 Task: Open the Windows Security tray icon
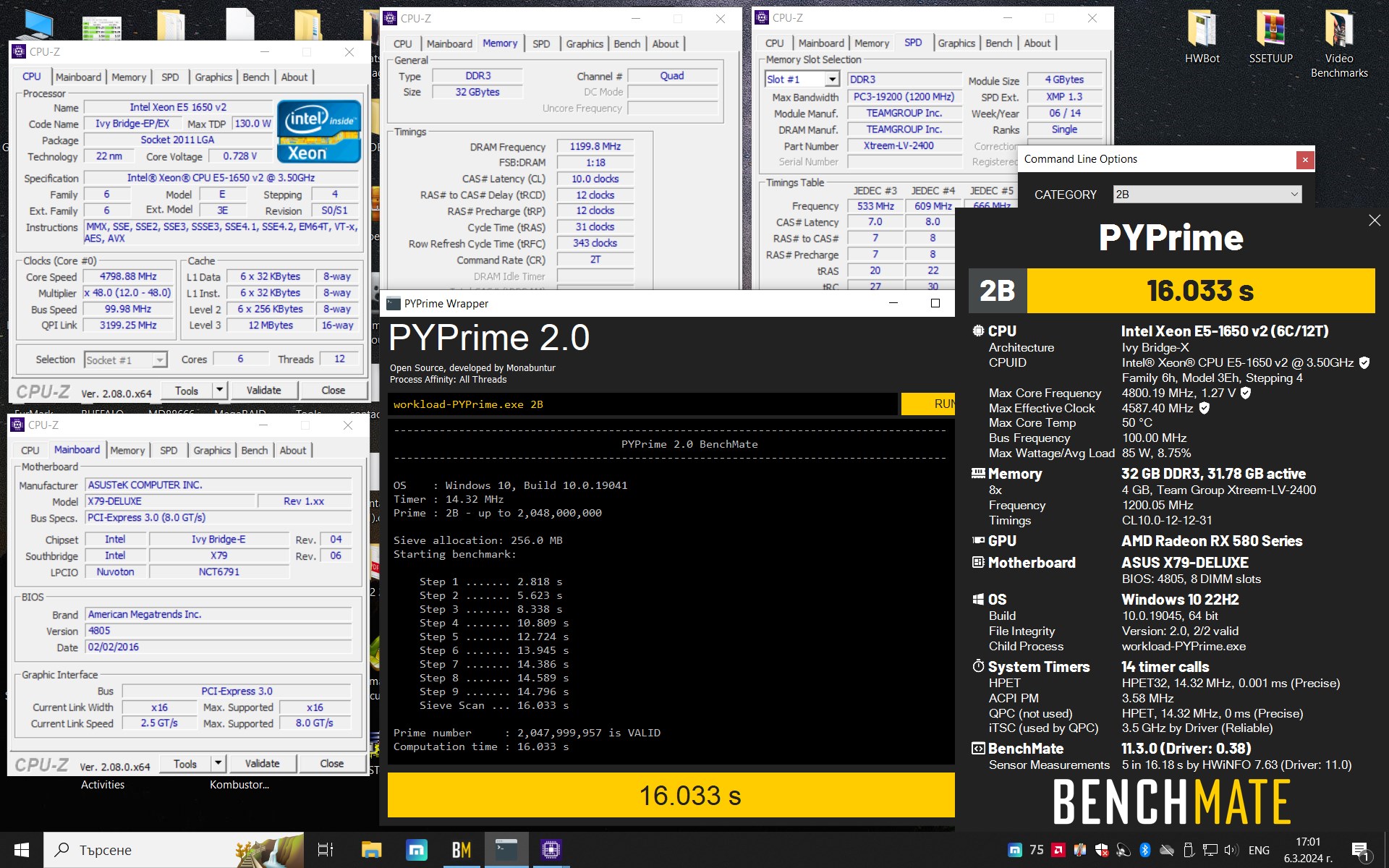click(1102, 850)
